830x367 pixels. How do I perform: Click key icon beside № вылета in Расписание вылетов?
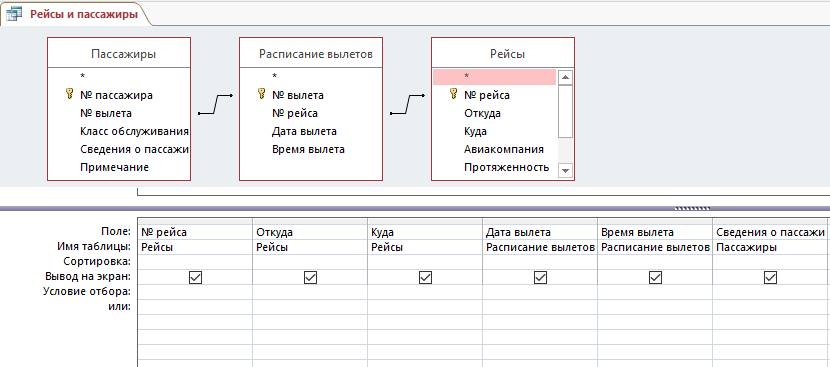click(x=261, y=95)
